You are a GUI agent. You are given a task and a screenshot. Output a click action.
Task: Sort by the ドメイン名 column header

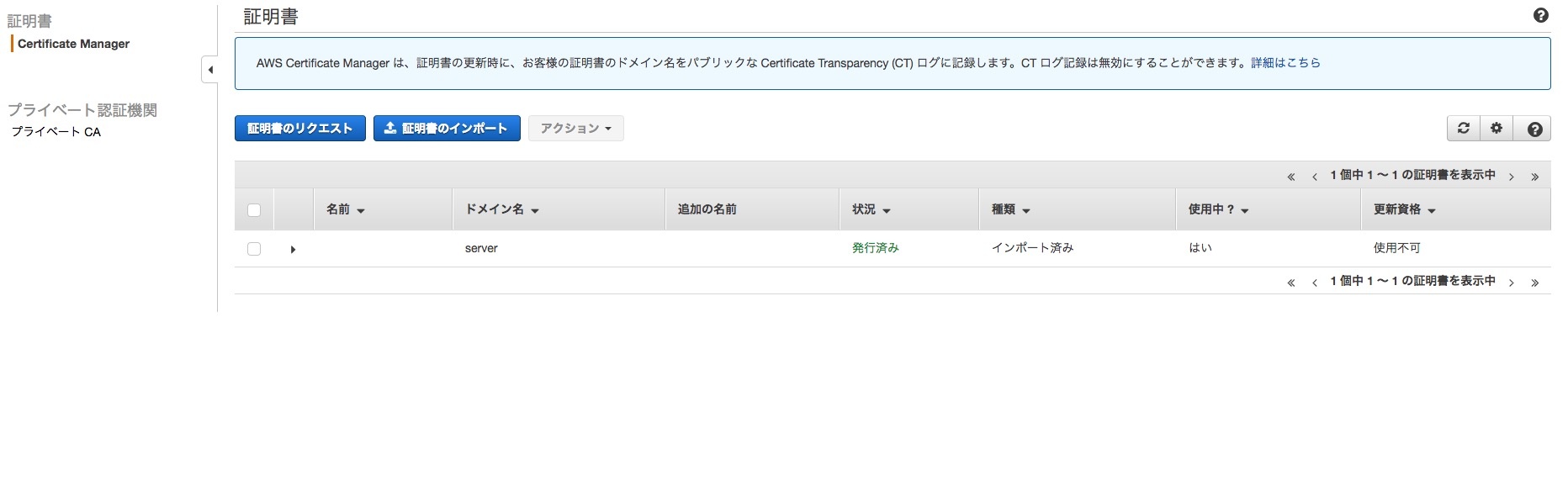(x=501, y=209)
